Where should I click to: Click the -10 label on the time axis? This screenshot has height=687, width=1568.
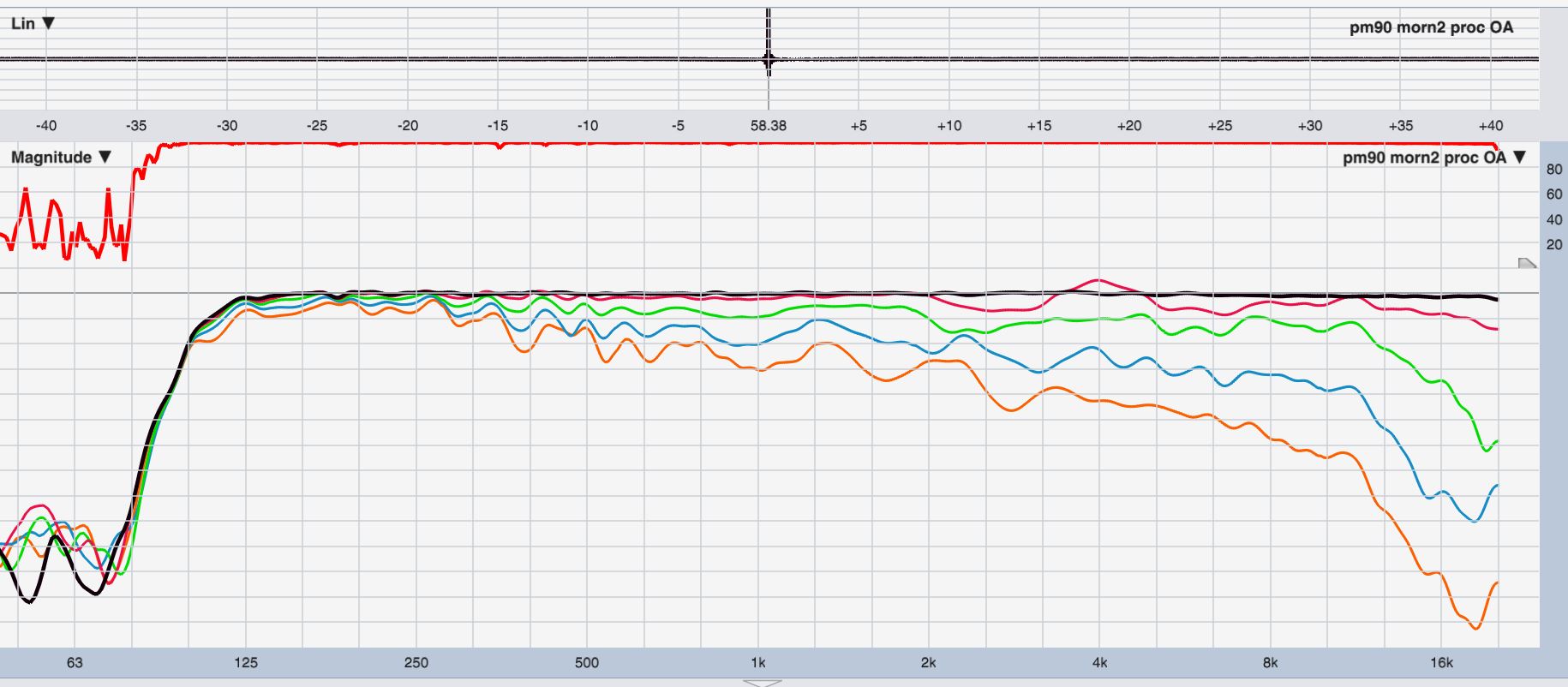click(587, 126)
